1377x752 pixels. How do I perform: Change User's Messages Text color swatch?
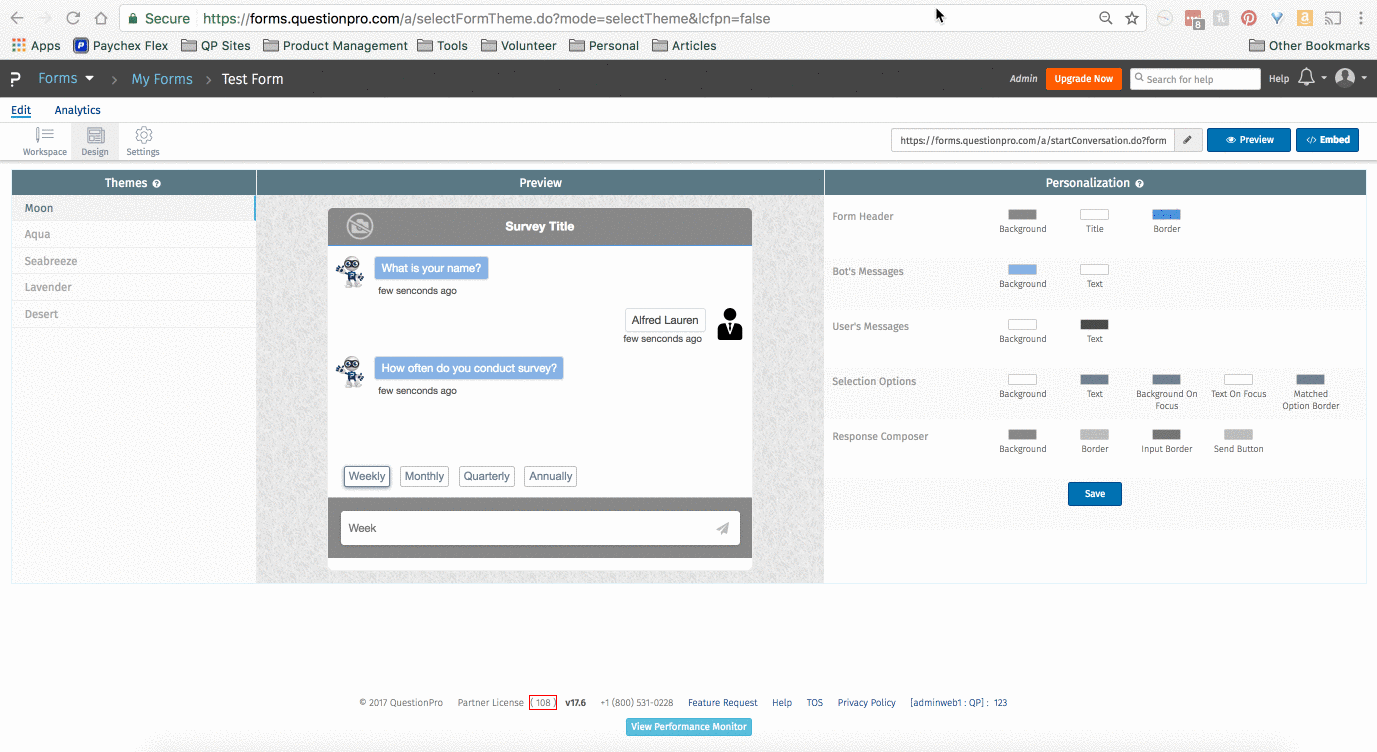pyautogui.click(x=1095, y=325)
